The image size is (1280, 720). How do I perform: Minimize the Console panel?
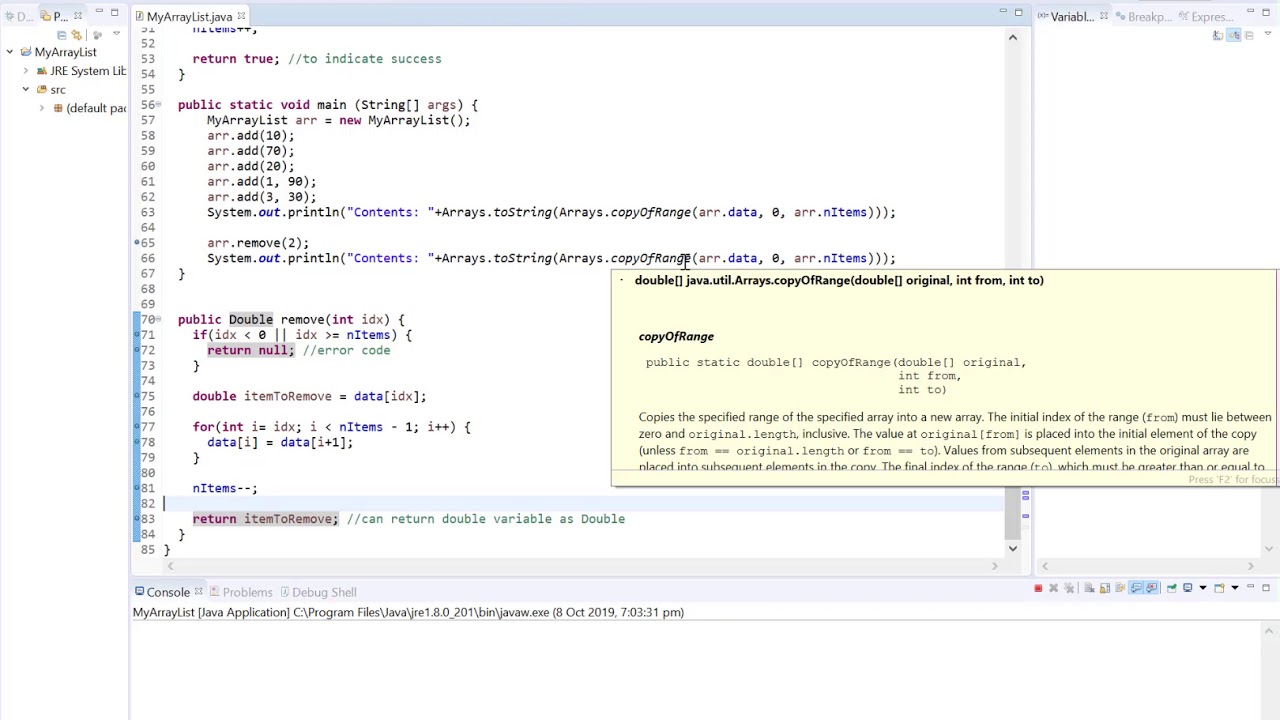[1250, 587]
